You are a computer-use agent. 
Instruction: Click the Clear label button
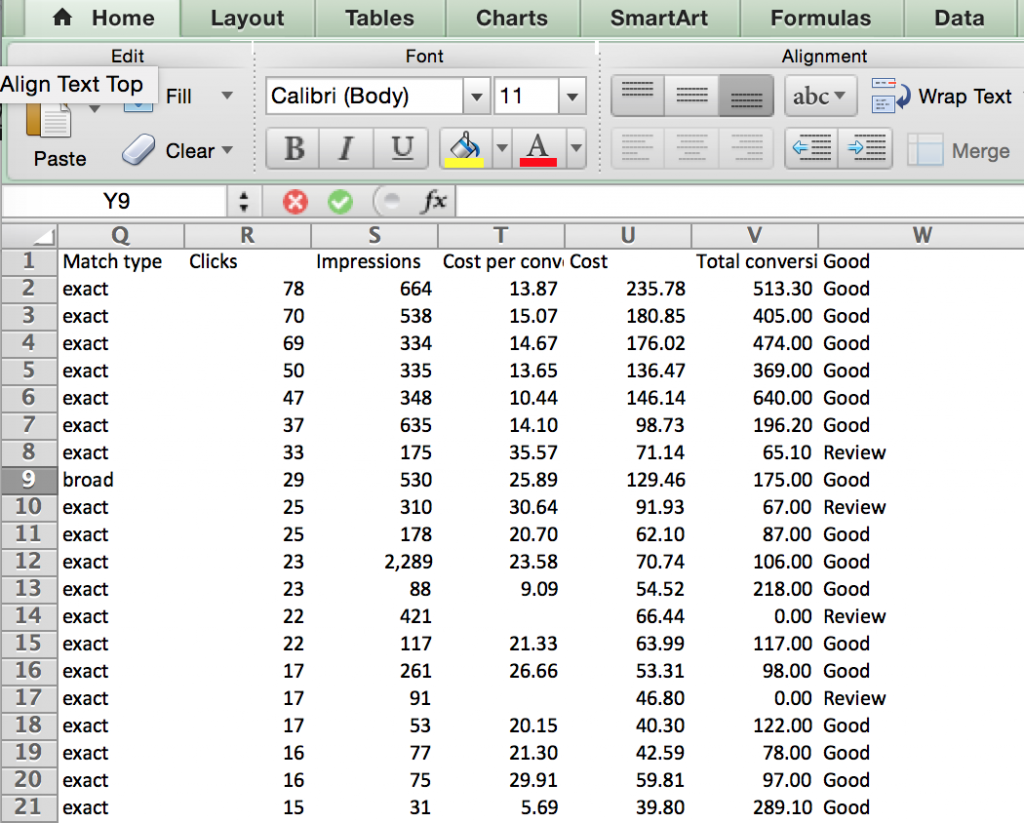tap(190, 151)
